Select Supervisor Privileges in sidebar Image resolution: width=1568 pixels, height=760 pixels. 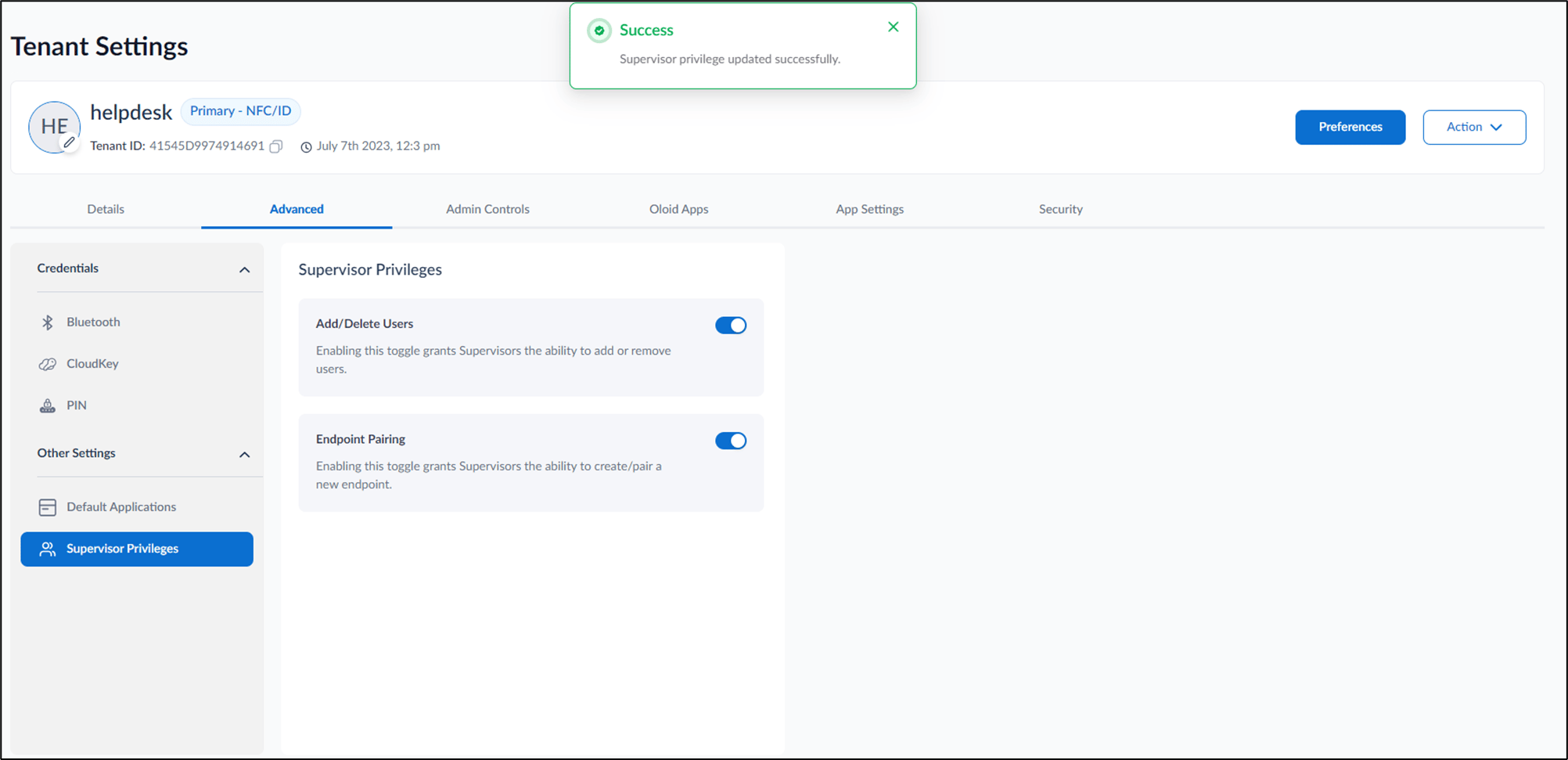[x=137, y=549]
